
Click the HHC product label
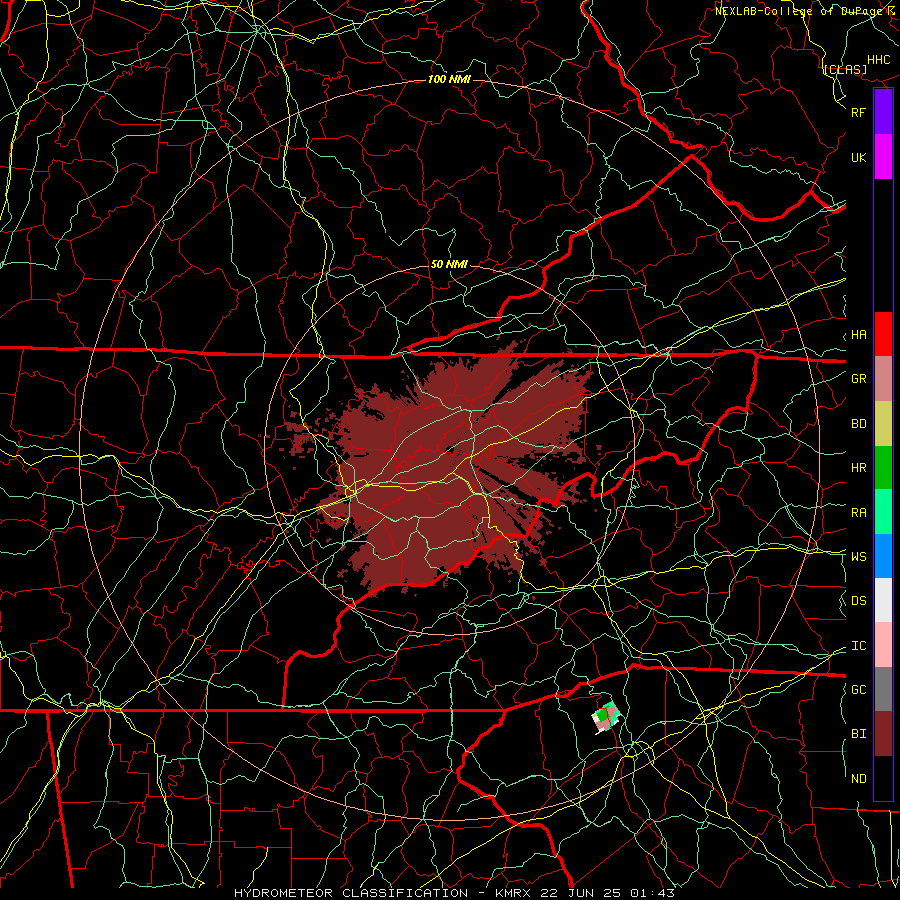878,60
